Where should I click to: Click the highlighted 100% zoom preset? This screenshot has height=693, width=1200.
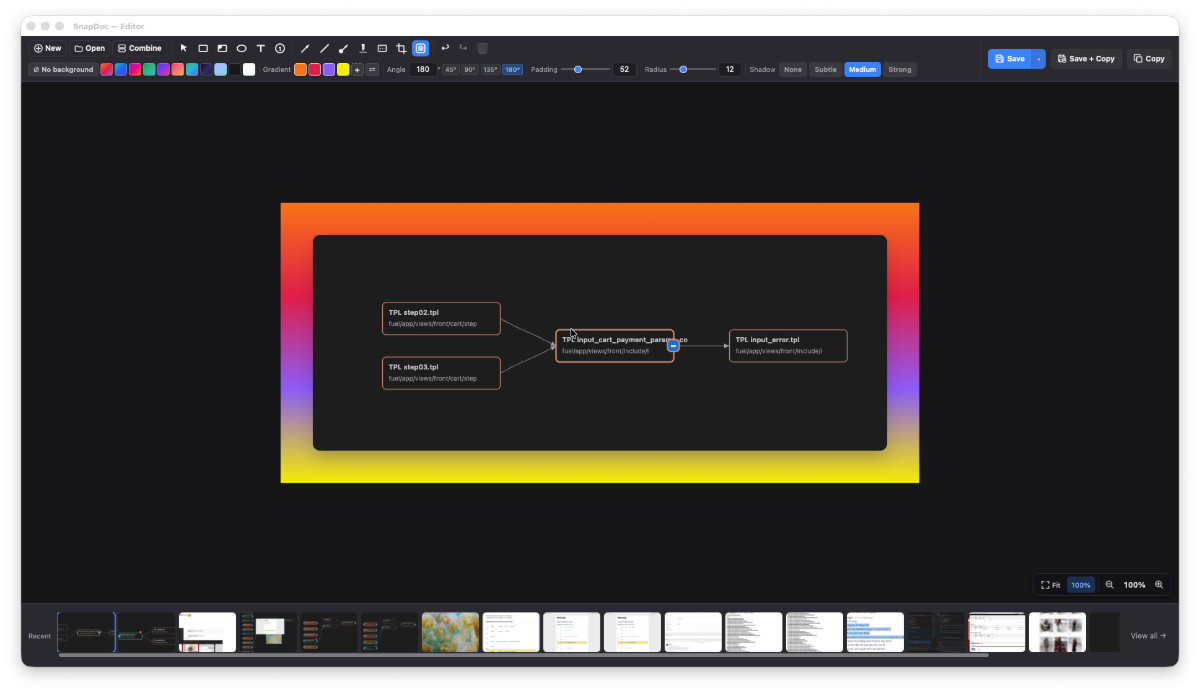[1081, 585]
